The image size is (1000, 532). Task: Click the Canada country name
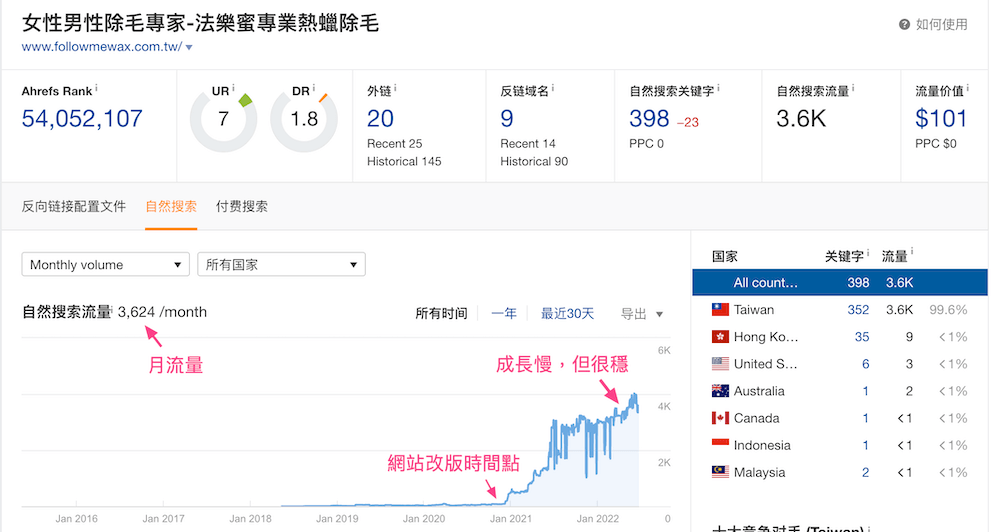(x=756, y=418)
